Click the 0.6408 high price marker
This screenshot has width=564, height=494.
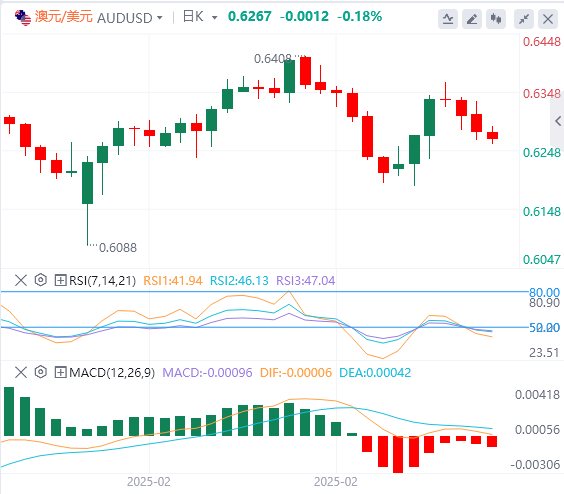click(273, 59)
